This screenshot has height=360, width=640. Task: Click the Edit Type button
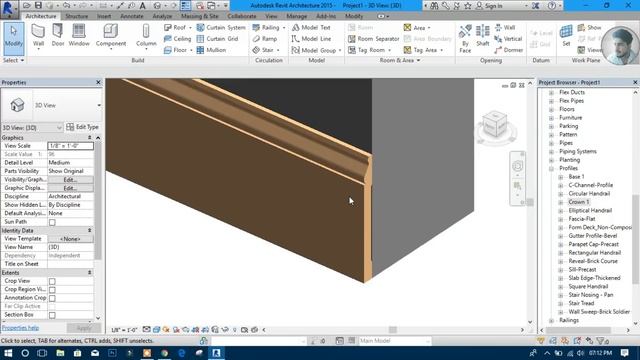point(82,127)
